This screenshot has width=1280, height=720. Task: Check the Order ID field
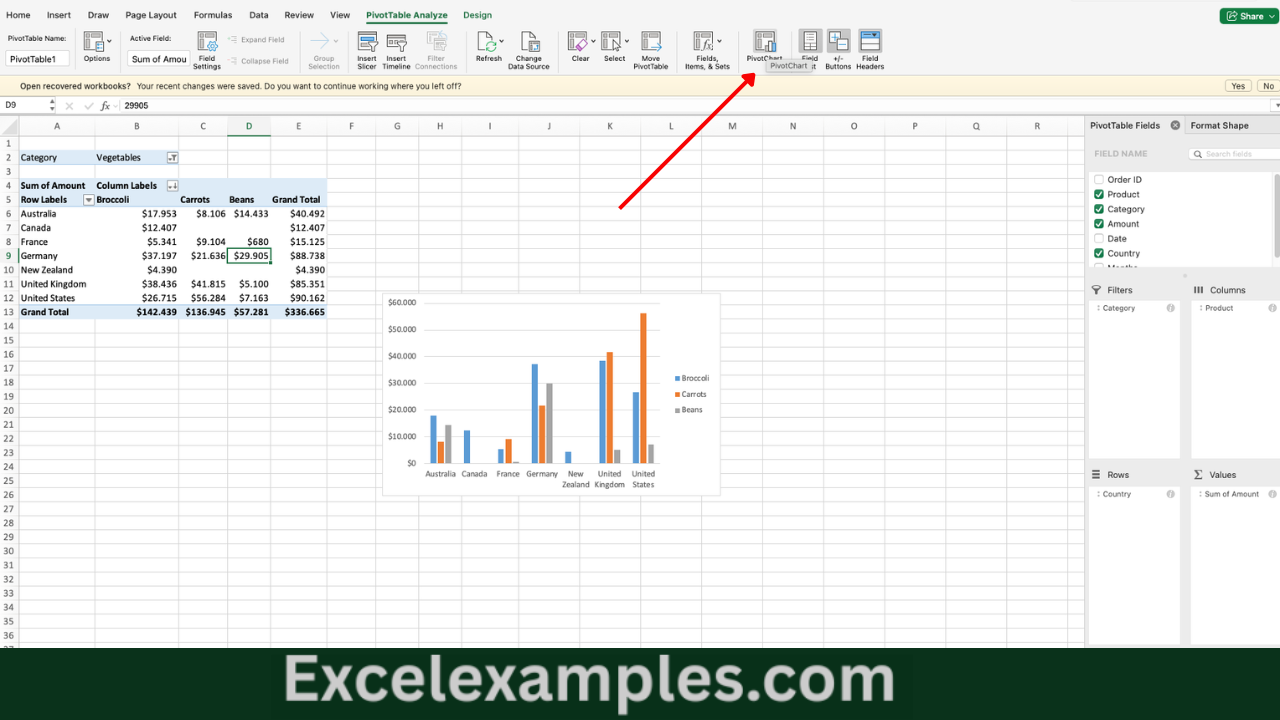[x=1099, y=180]
